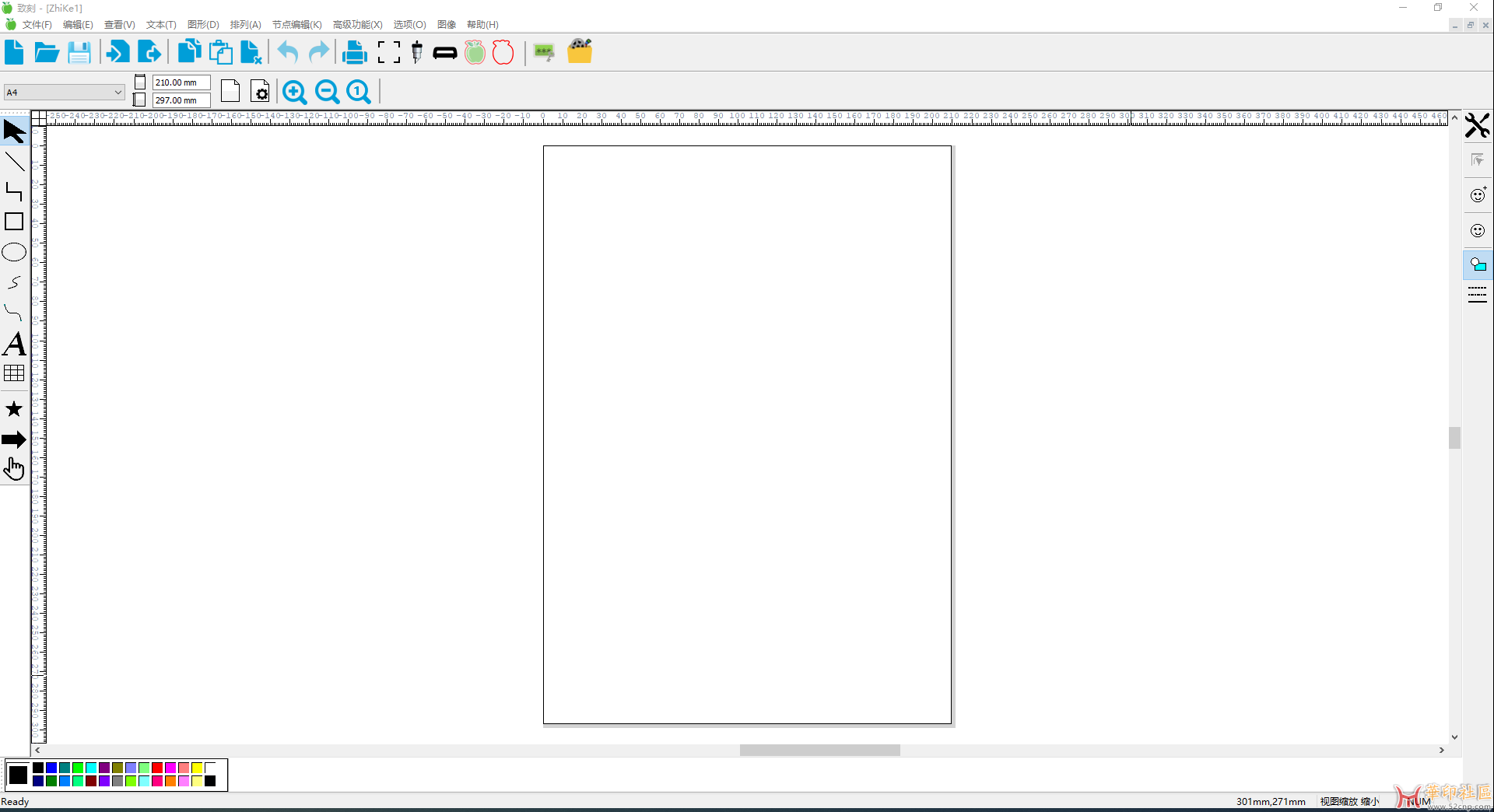Click the dashed line styles icon

coord(1478,295)
